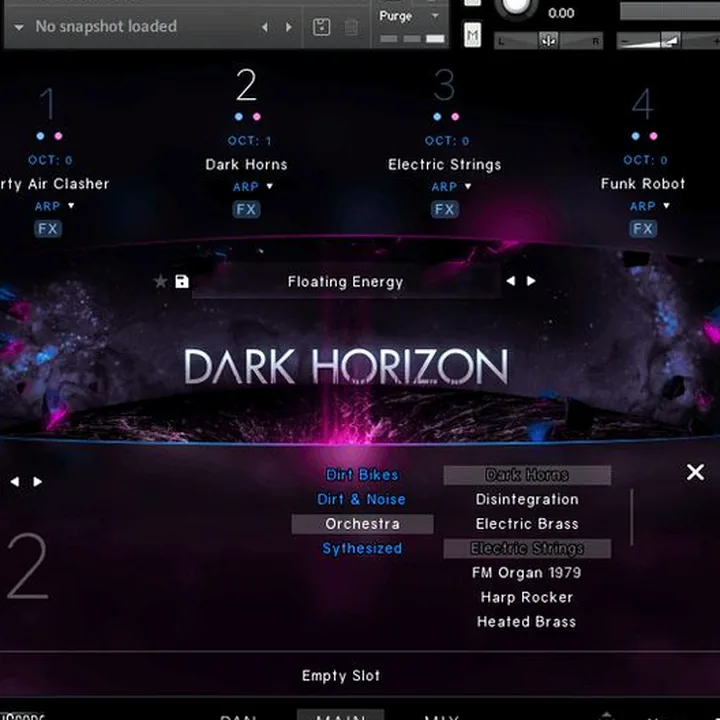
Task: Click the tune knob
Action: (516, 6)
